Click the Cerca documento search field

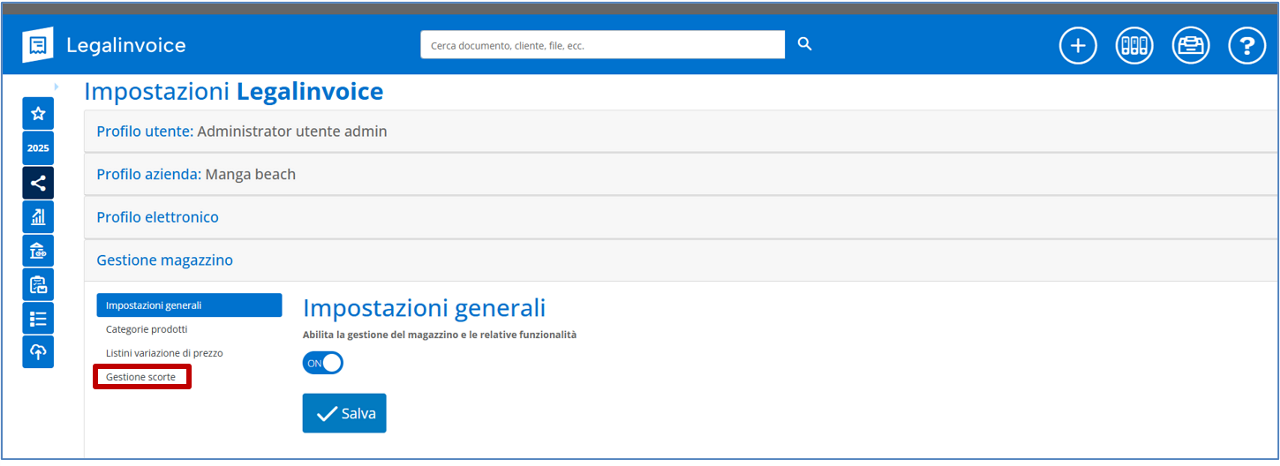coord(602,45)
